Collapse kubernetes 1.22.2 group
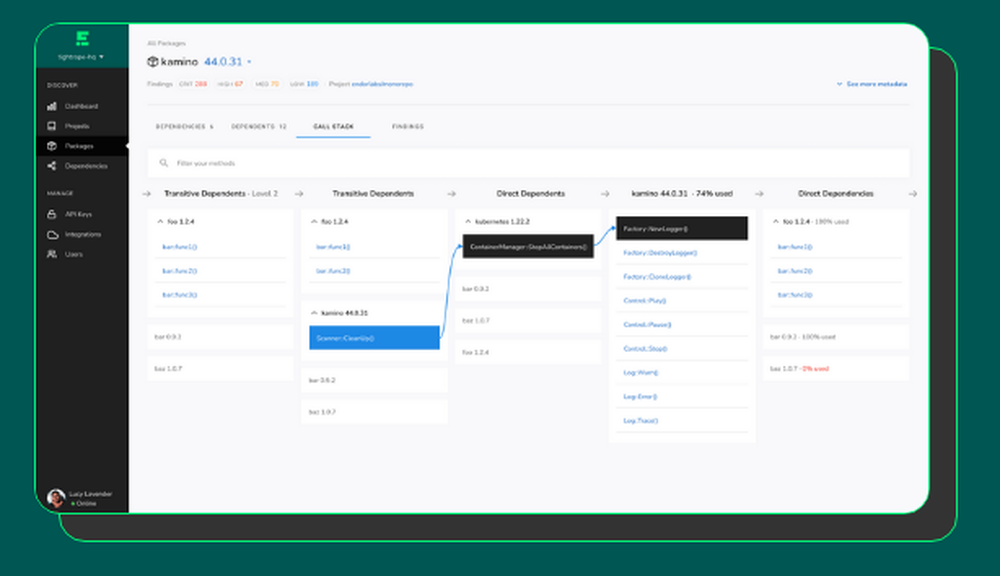The height and width of the screenshot is (576, 1000). click(468, 221)
